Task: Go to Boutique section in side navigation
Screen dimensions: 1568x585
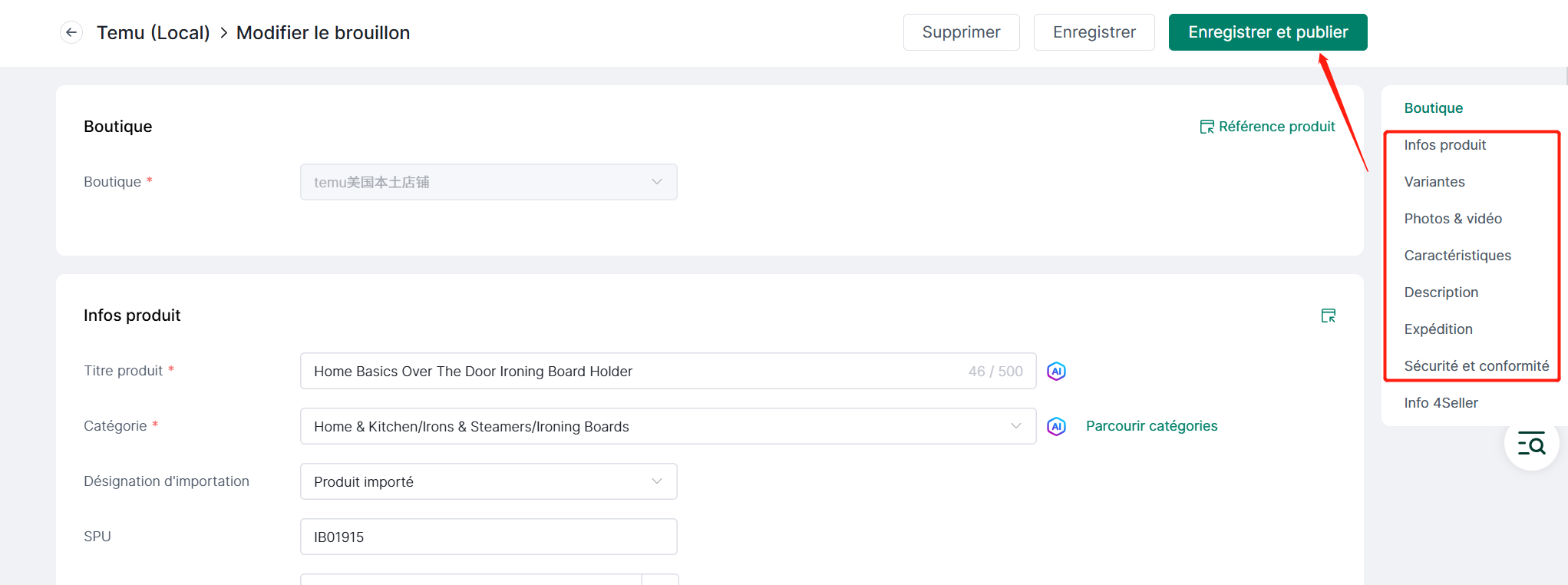Action: [1433, 108]
